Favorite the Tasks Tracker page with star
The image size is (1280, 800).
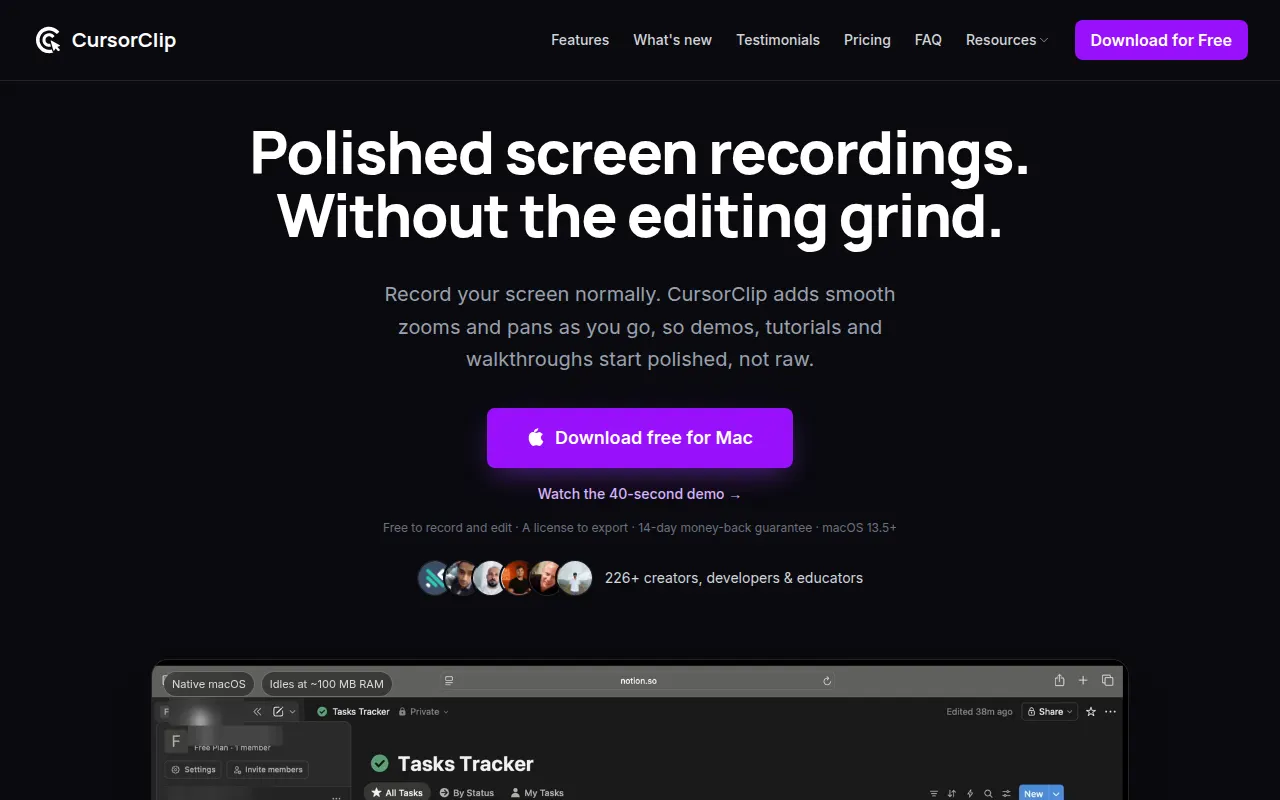(x=1091, y=711)
